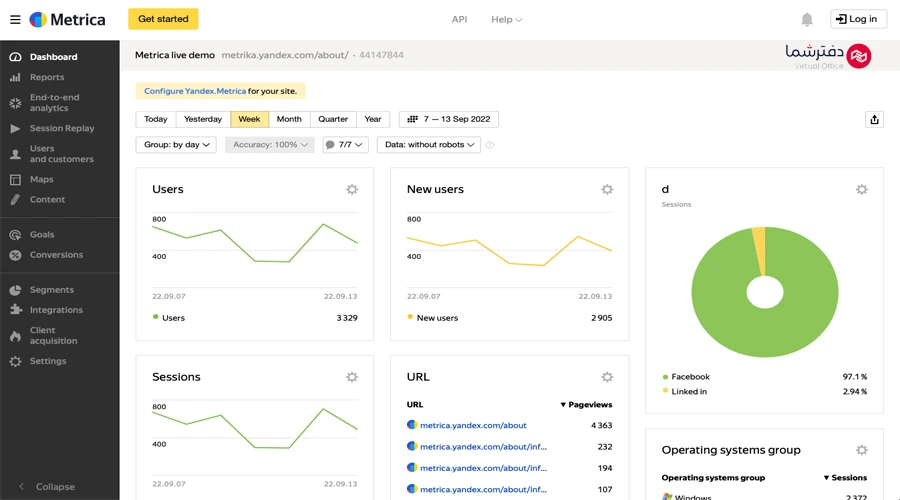The image size is (900, 500).
Task: Expand the Help dropdown
Action: pos(506,20)
